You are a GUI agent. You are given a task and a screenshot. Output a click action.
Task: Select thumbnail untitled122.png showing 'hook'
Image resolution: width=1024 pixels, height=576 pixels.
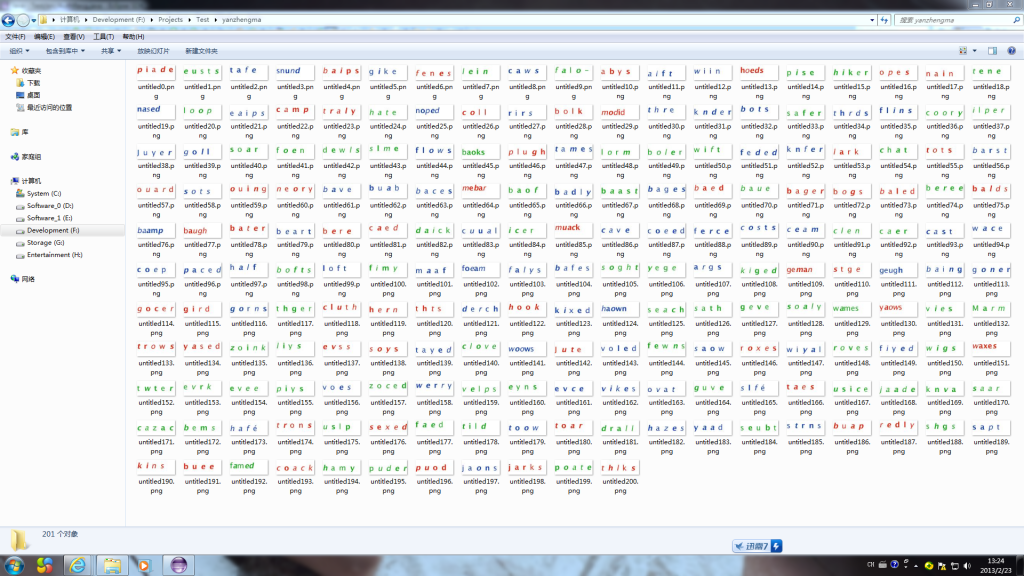[x=527, y=308]
